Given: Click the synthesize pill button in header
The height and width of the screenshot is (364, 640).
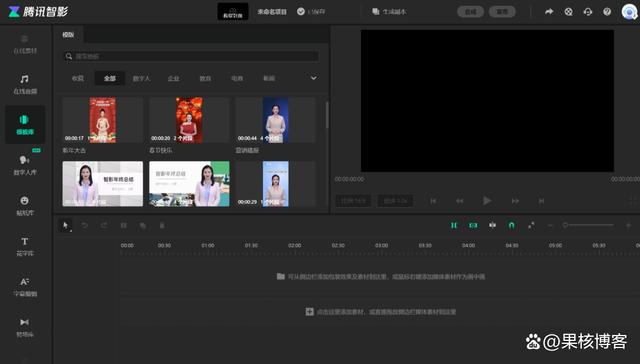Looking at the screenshot, I should [x=471, y=12].
